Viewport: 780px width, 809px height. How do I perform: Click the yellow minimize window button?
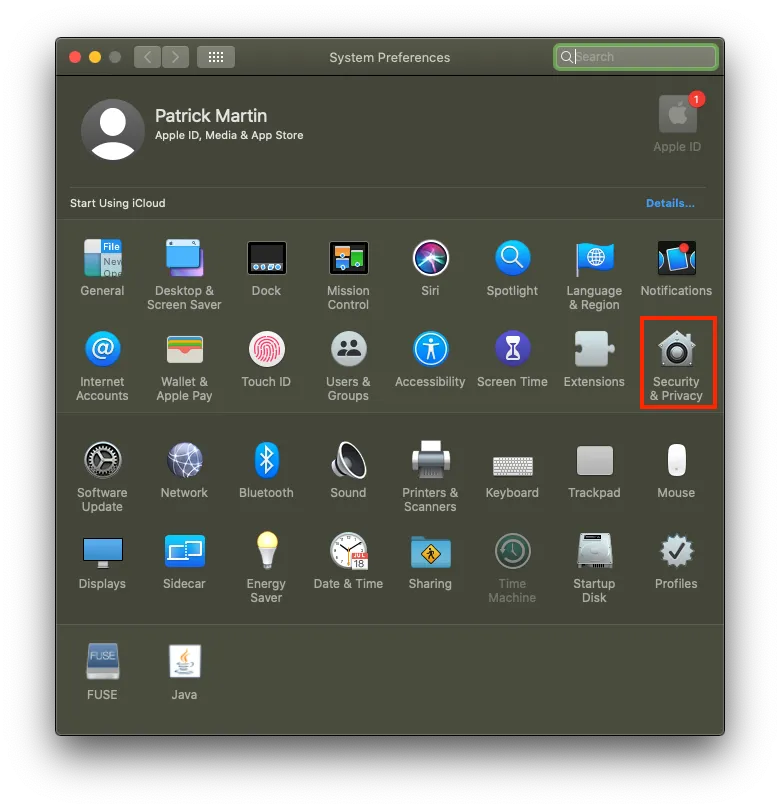click(95, 57)
